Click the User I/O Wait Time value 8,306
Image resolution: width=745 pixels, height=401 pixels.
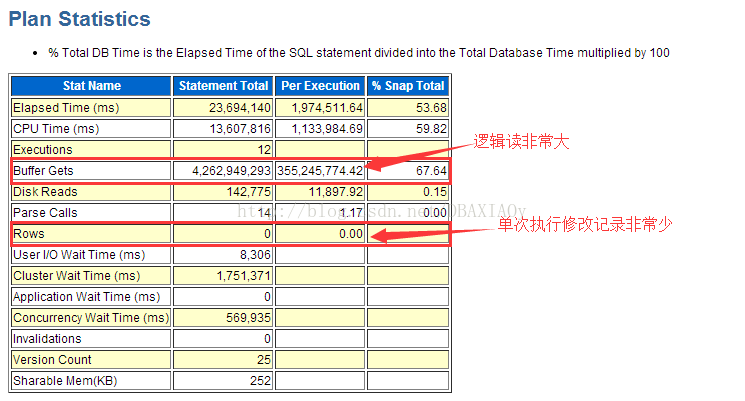(256, 255)
